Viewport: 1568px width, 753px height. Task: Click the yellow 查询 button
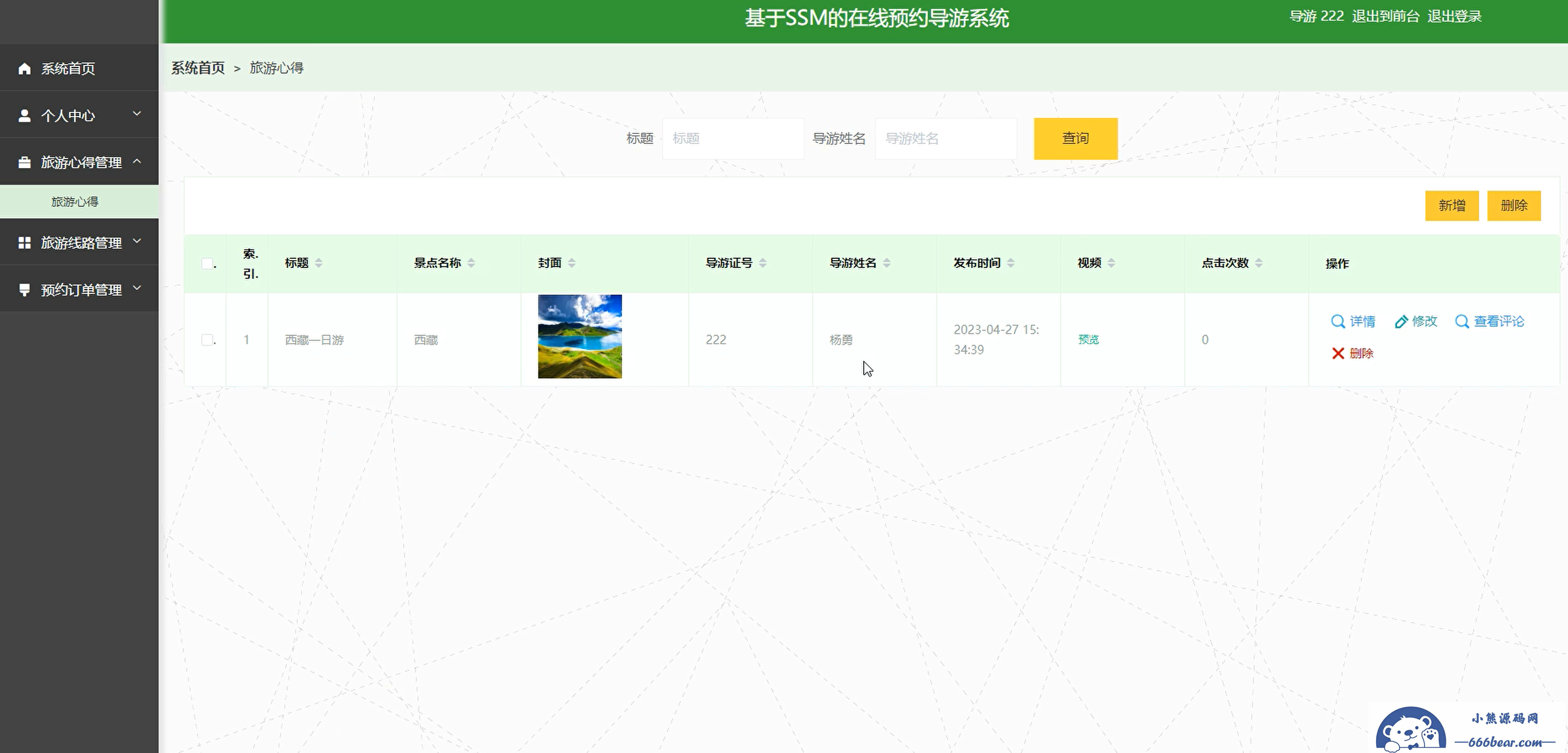coord(1076,139)
